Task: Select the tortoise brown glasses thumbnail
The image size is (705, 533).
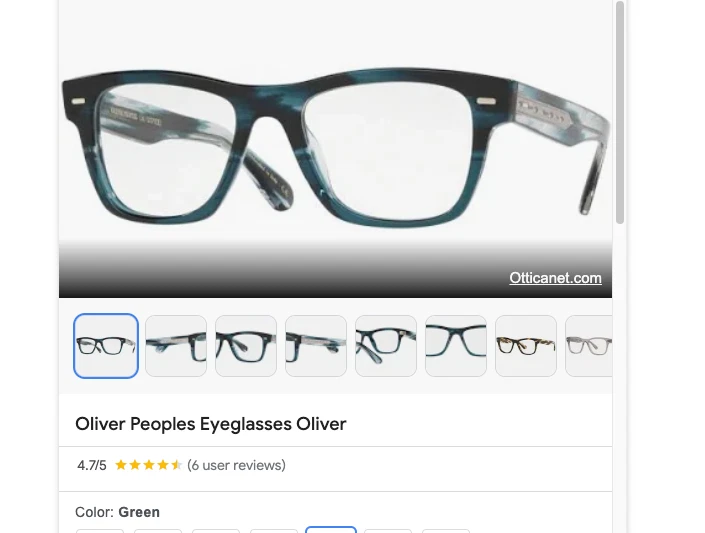Action: click(x=526, y=346)
